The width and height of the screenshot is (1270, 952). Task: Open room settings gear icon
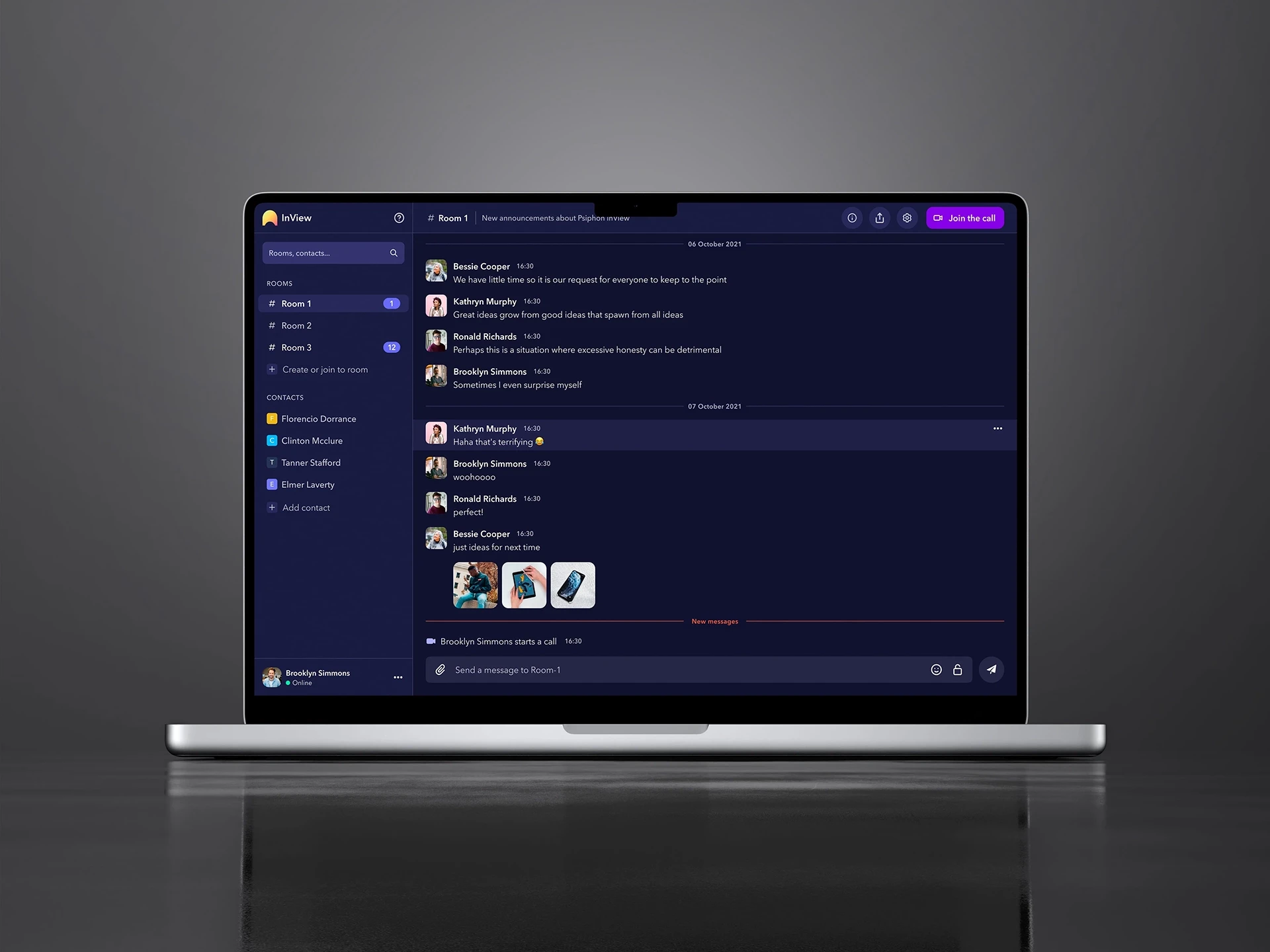906,218
